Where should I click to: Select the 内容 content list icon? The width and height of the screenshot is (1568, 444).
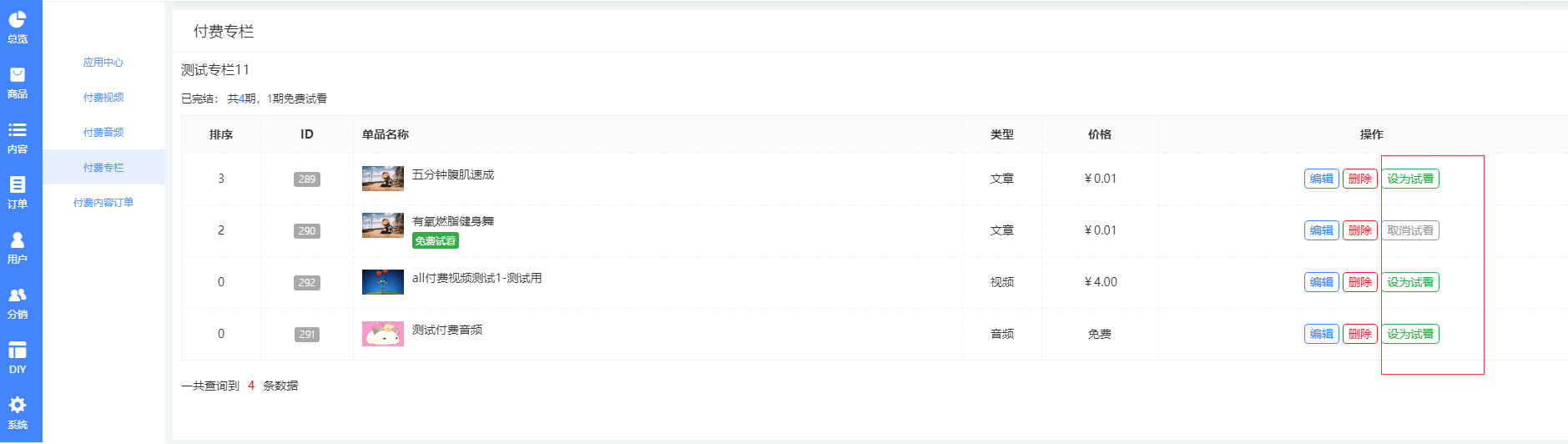tap(18, 138)
